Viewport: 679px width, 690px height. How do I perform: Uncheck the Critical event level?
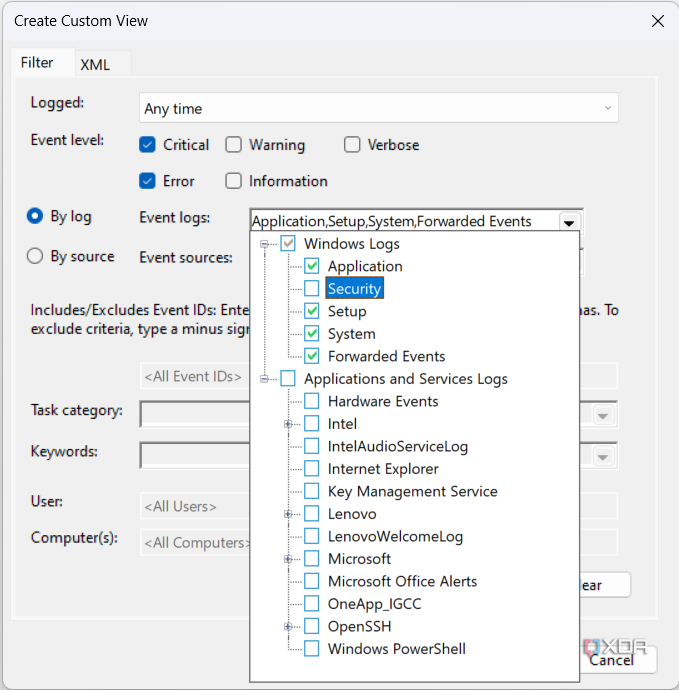(x=147, y=144)
